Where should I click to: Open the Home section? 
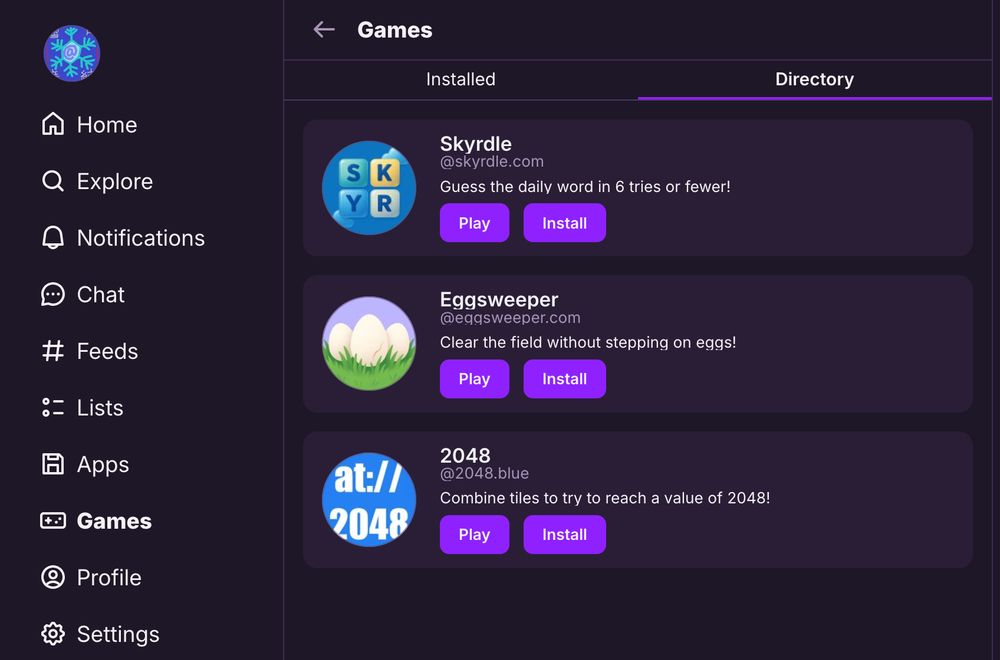[x=106, y=124]
